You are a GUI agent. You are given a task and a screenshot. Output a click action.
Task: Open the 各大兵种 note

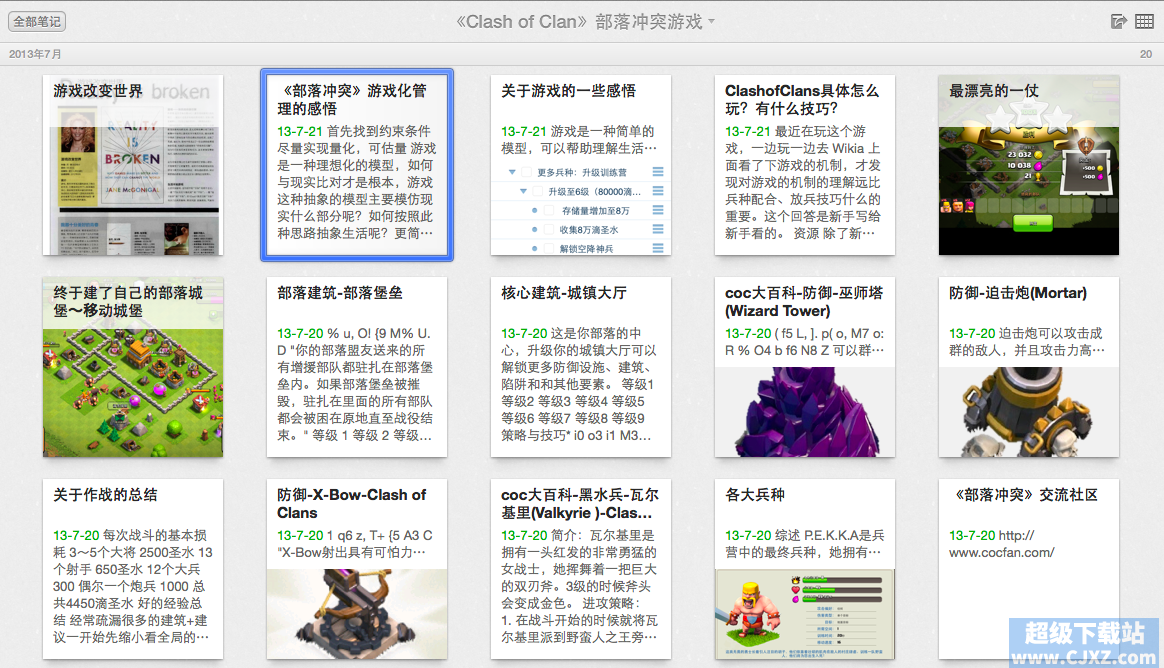tap(805, 569)
